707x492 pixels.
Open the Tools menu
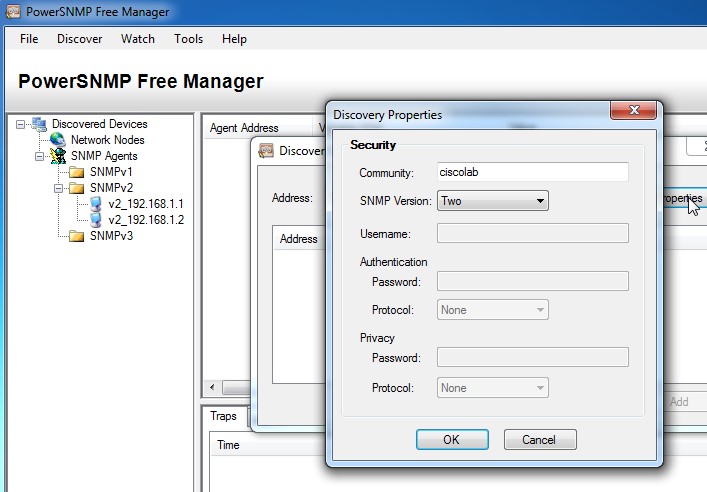(188, 39)
